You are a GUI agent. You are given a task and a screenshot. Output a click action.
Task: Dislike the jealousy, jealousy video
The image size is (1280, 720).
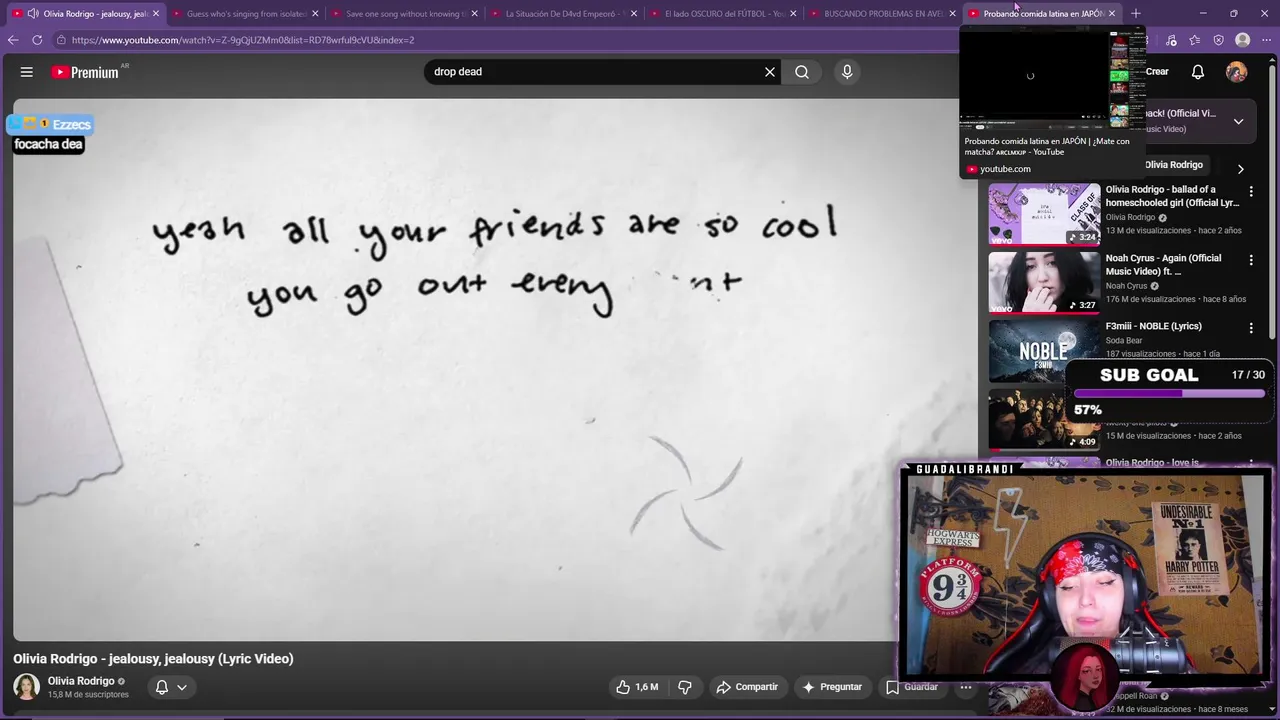pyautogui.click(x=685, y=687)
